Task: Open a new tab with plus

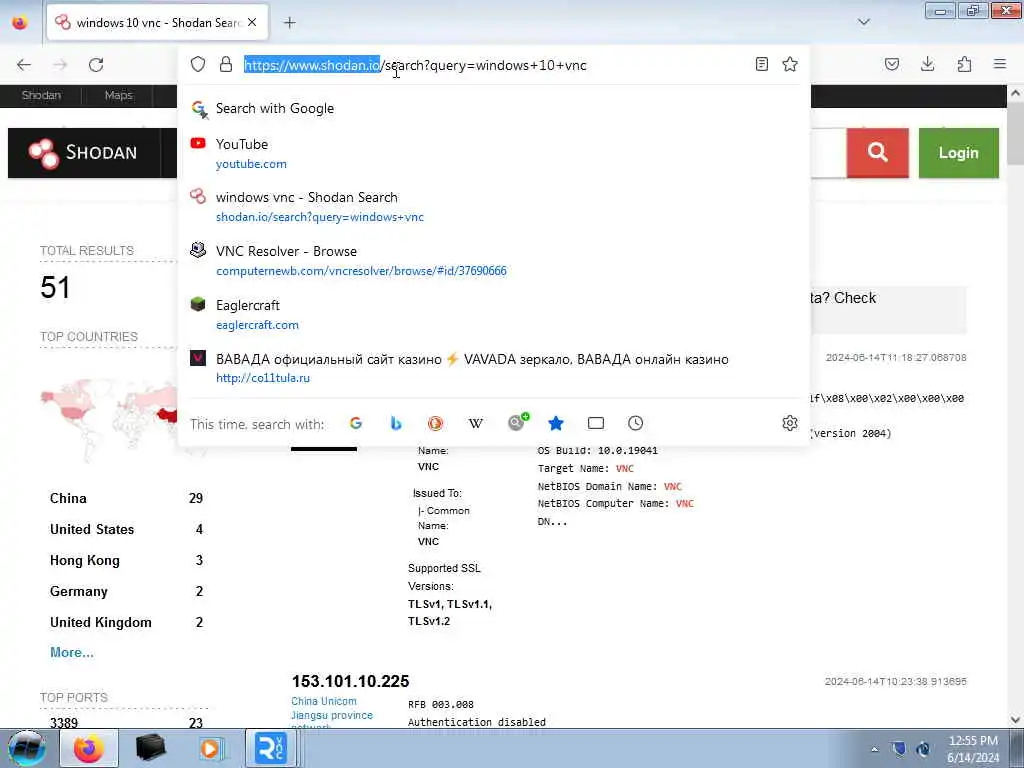Action: click(x=290, y=23)
